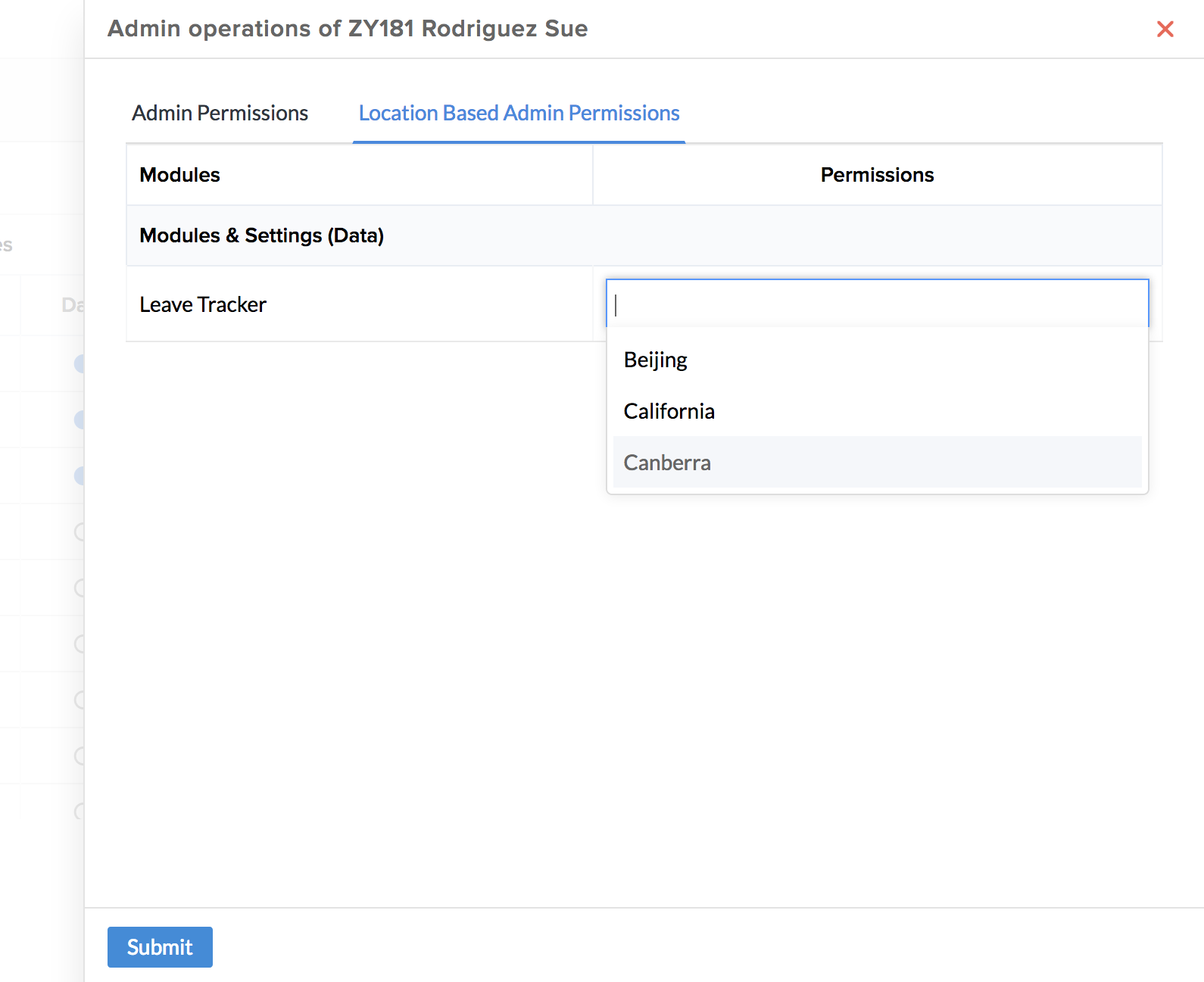
Task: Switch to the Admin Permissions tab
Action: tap(220, 113)
